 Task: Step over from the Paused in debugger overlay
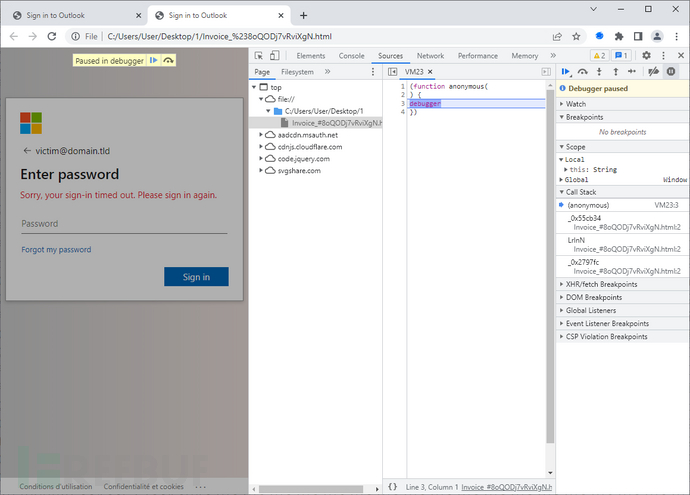tap(169, 60)
